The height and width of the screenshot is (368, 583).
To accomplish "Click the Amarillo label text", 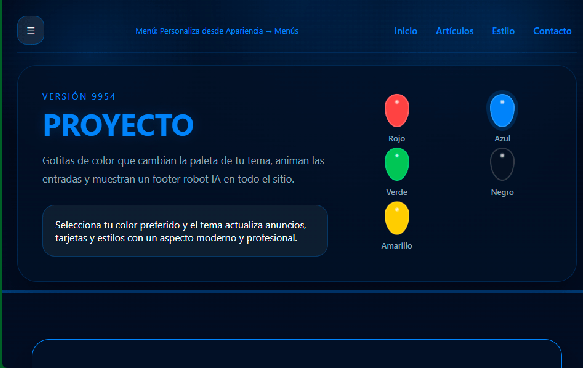I will (x=397, y=246).
